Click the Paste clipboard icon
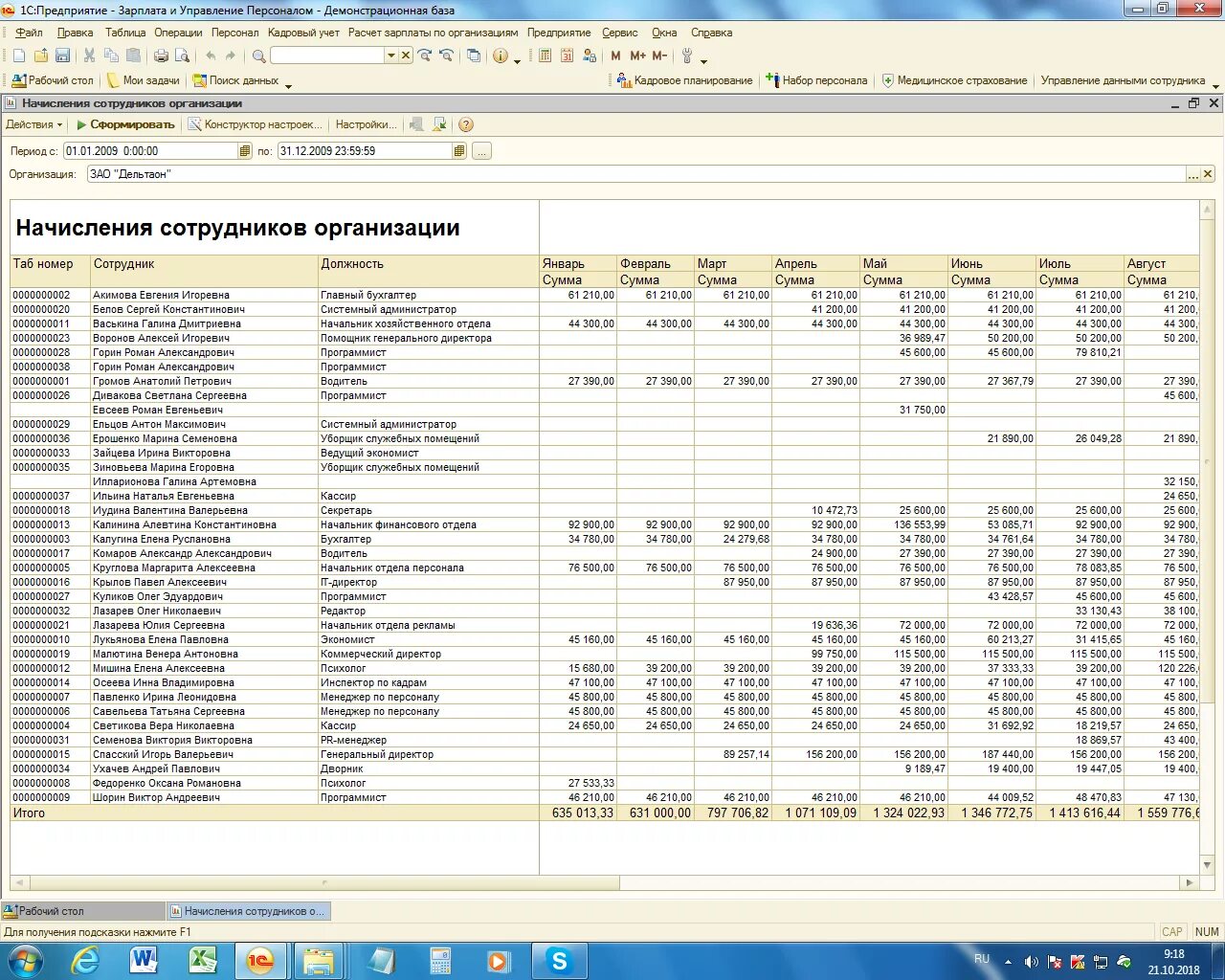The width and height of the screenshot is (1225, 980). [x=134, y=56]
